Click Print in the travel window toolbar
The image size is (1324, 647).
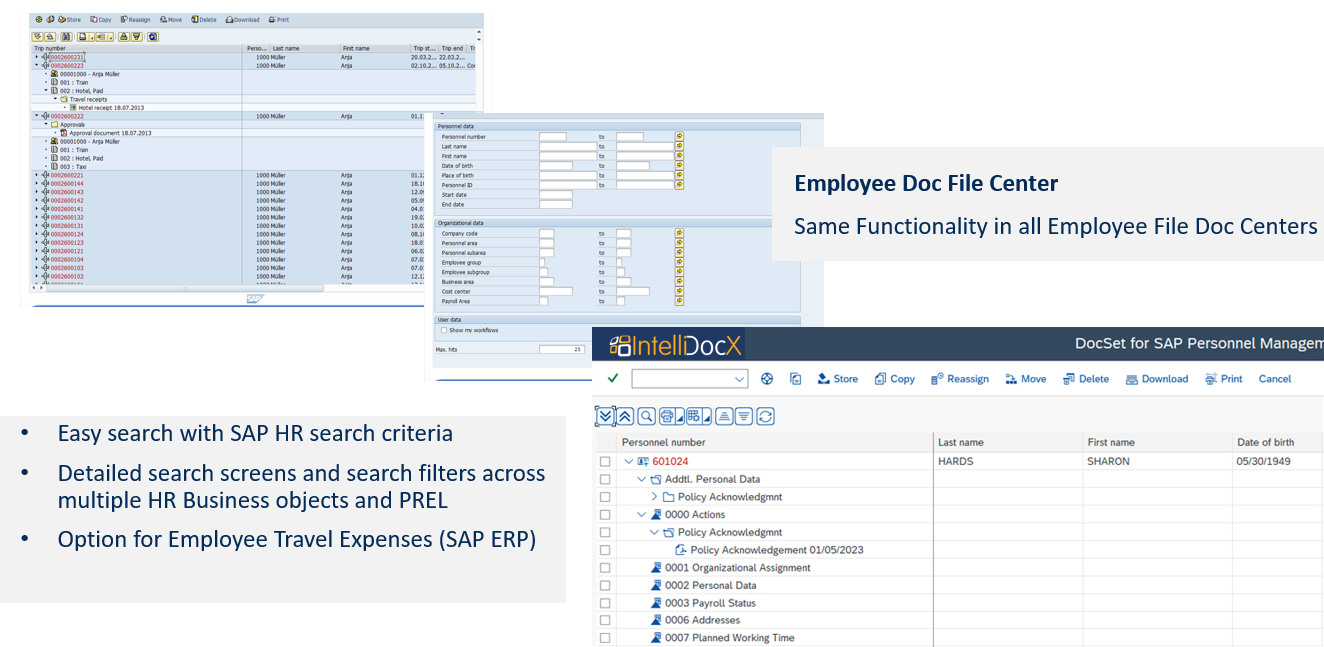[279, 19]
